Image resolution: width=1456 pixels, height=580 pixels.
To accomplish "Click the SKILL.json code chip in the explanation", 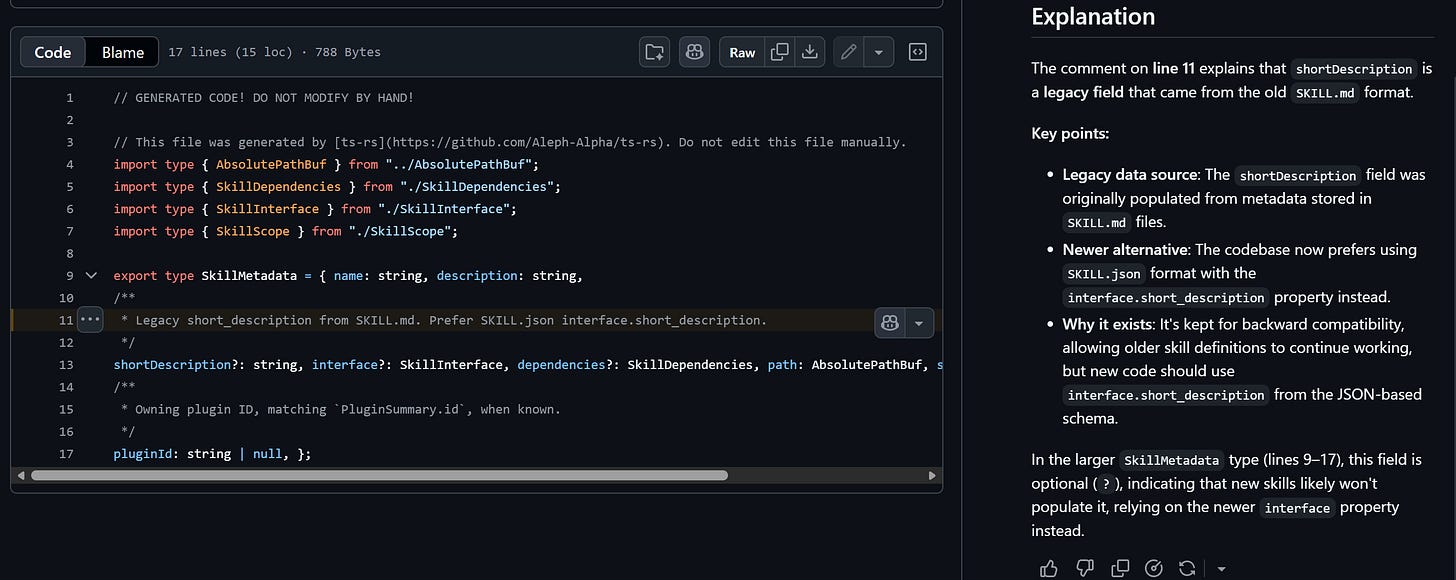I will (x=1104, y=273).
